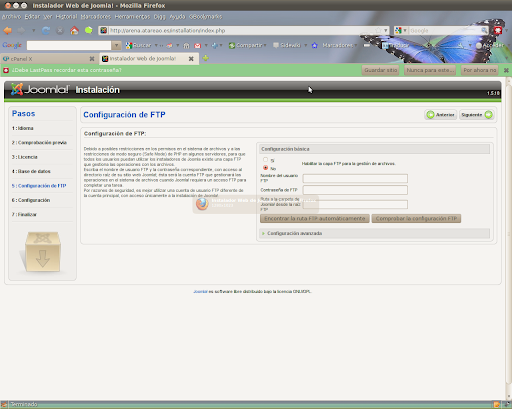Open the Digg menu
The image size is (512, 409).
(x=159, y=17)
